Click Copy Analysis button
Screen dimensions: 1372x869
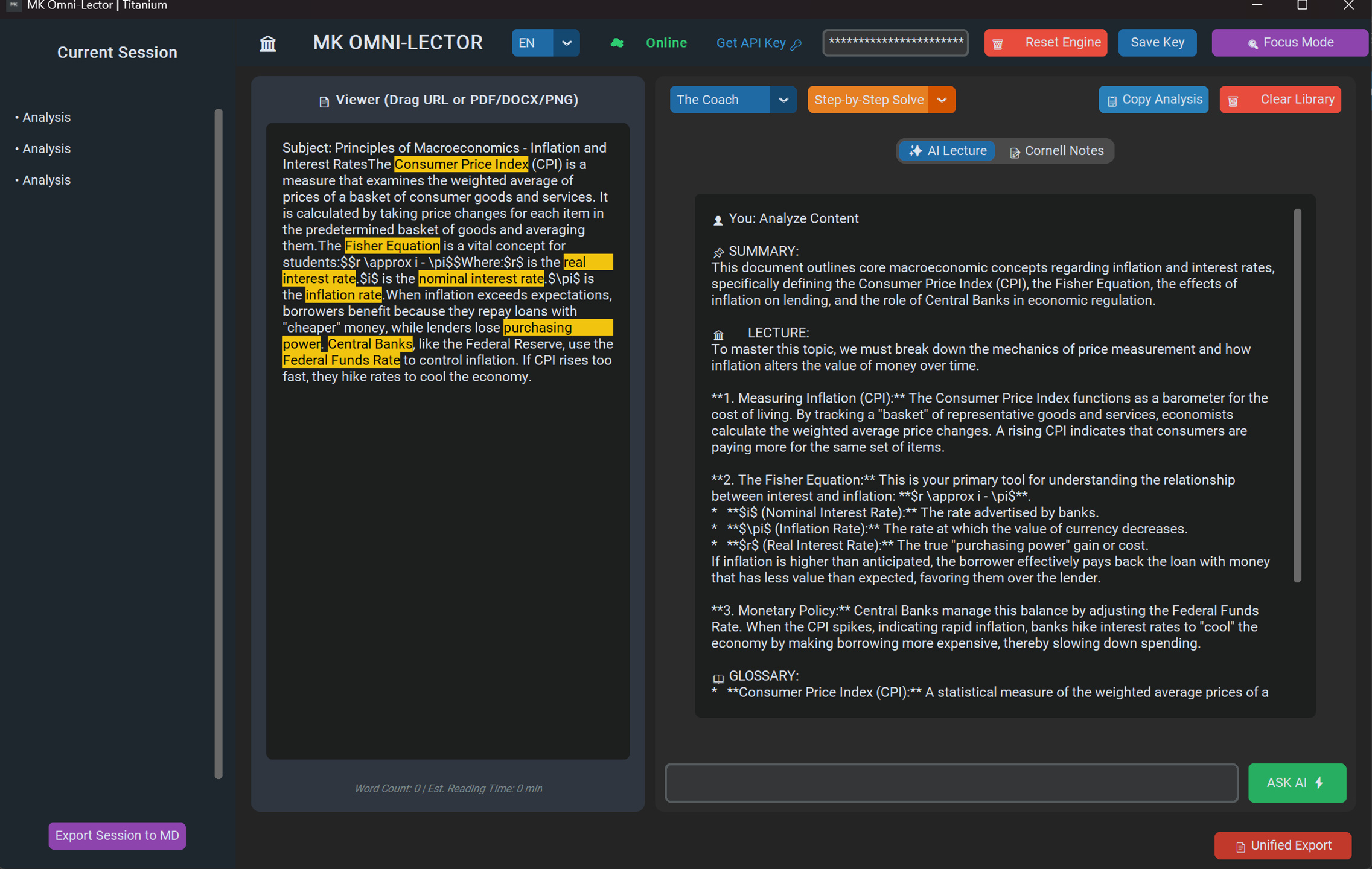pyautogui.click(x=1153, y=100)
